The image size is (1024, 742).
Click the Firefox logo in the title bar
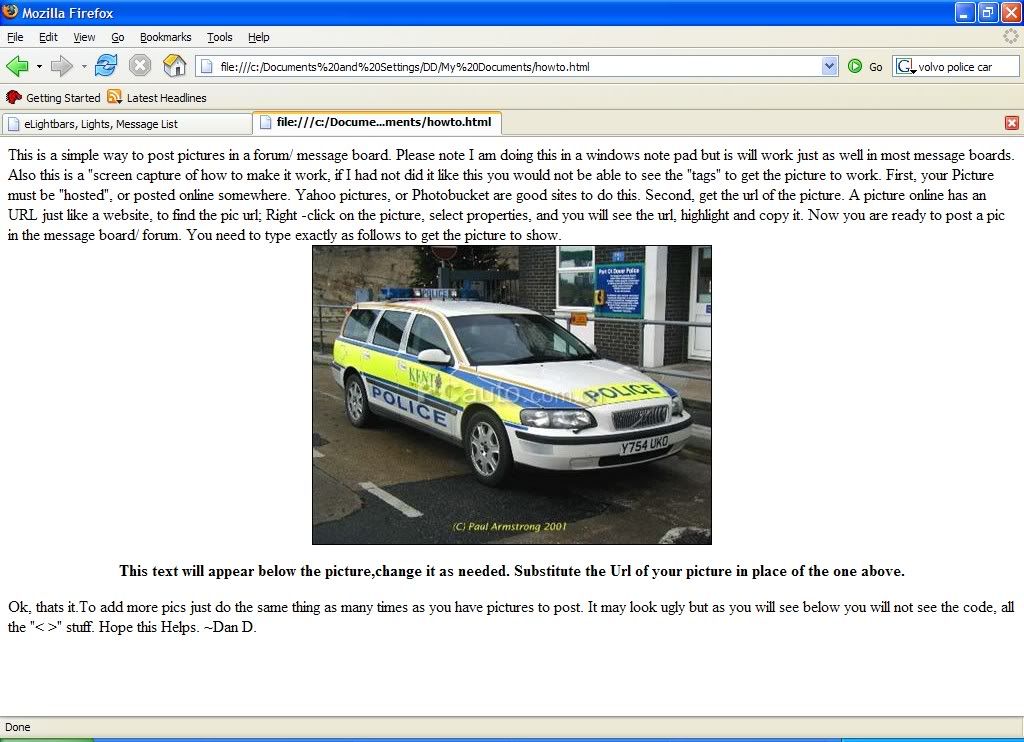coord(10,12)
